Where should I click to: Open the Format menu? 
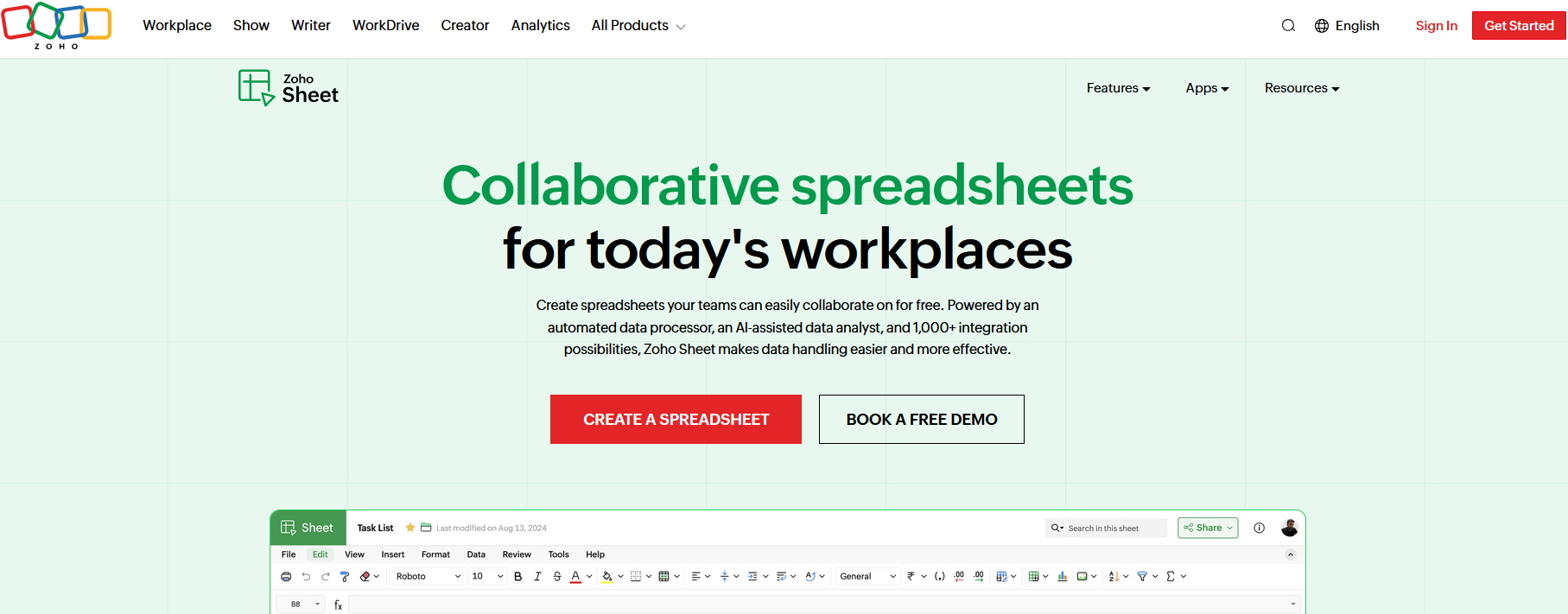(x=435, y=554)
